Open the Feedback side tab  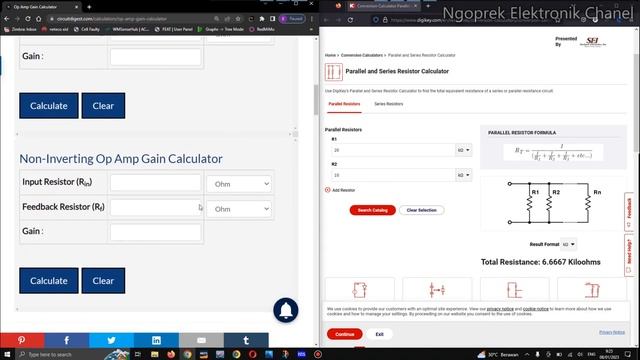(629, 212)
